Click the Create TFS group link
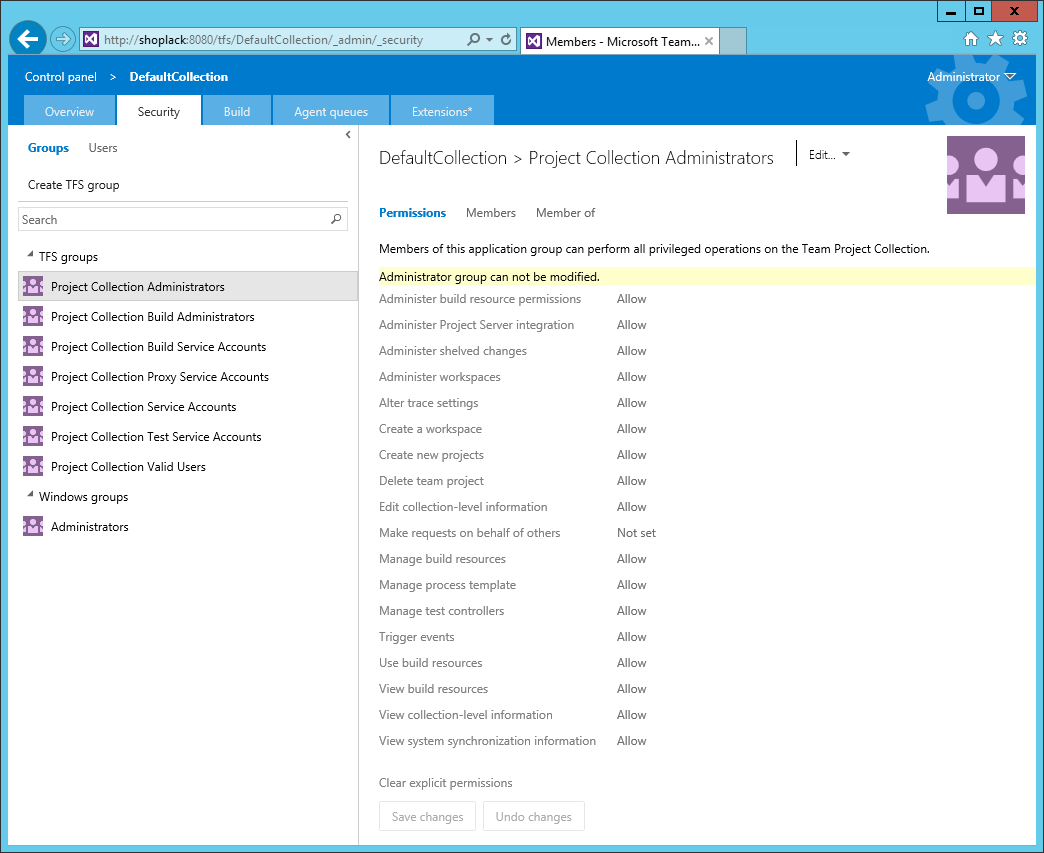 point(74,185)
